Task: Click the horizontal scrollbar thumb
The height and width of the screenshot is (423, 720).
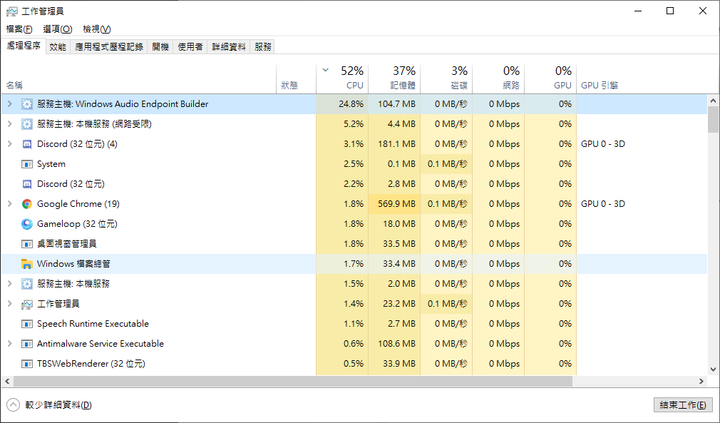Action: pos(293,381)
